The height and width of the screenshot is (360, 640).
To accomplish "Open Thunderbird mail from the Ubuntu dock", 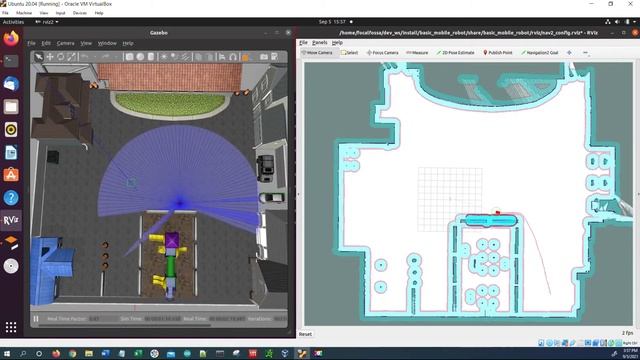I will point(11,84).
